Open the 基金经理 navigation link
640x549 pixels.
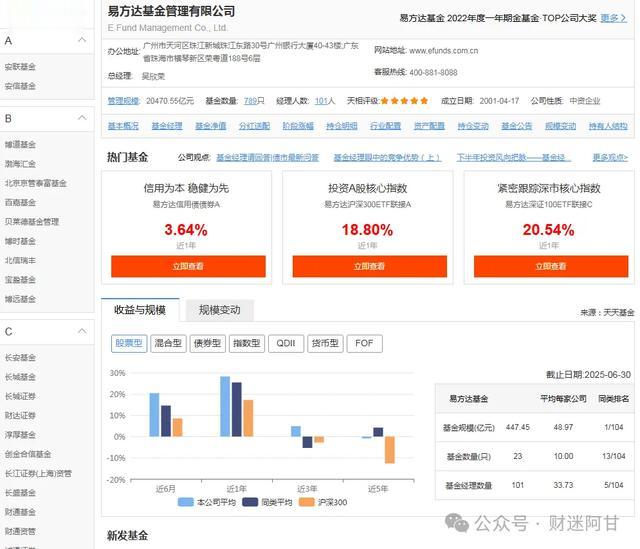pyautogui.click(x=167, y=126)
